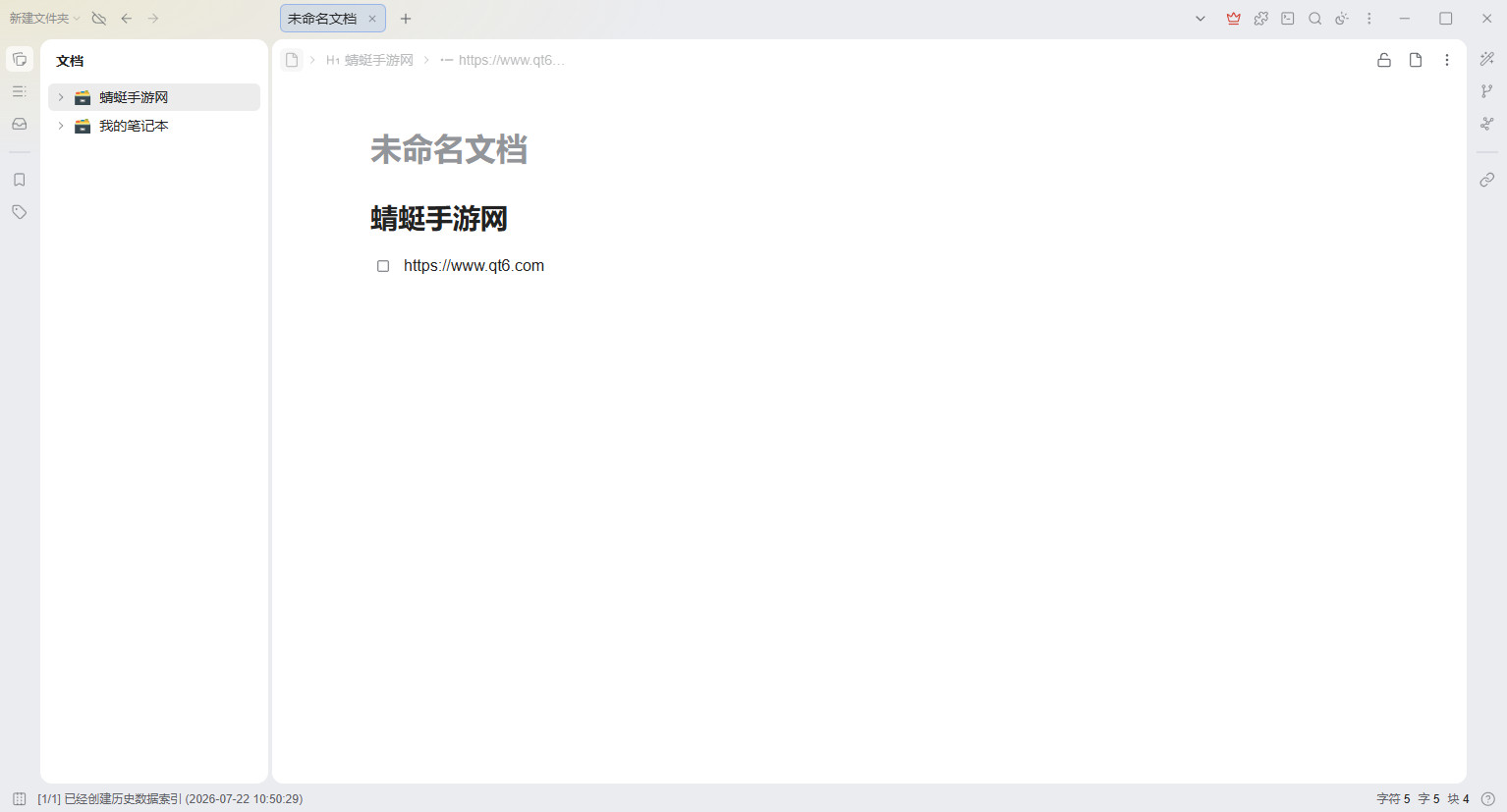This screenshot has height=812, width=1507.
Task: Click the 块 4 block counter
Action: pyautogui.click(x=1458, y=799)
